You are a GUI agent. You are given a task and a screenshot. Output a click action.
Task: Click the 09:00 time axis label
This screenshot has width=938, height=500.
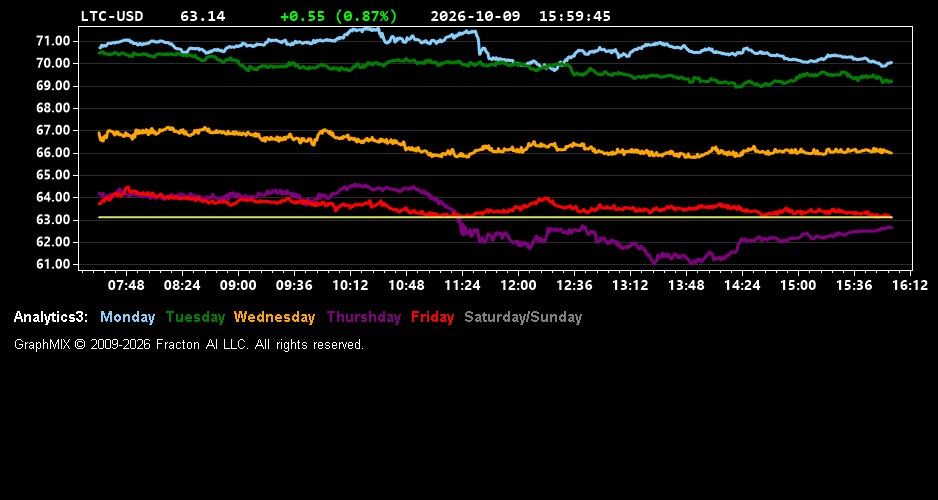[238, 286]
